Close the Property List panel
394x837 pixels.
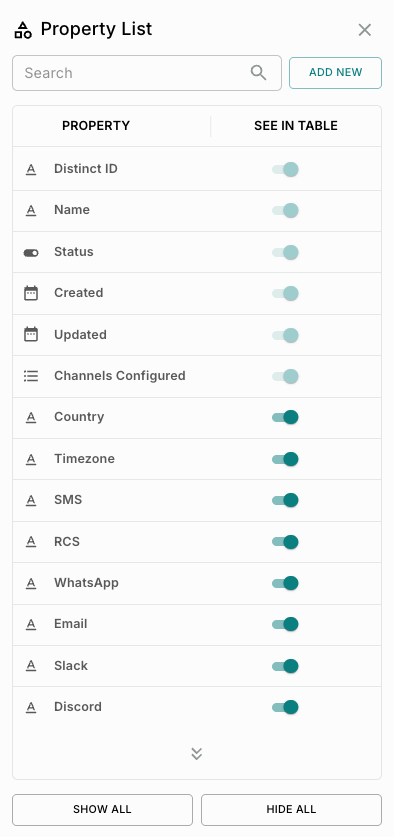365,30
